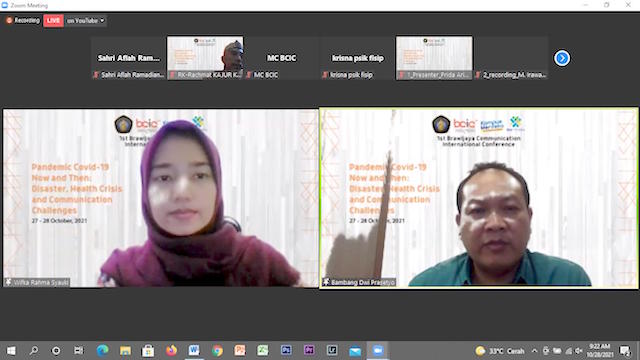The height and width of the screenshot is (360, 640).
Task: Launch Google Chrome from taskbar
Action: click(x=217, y=351)
